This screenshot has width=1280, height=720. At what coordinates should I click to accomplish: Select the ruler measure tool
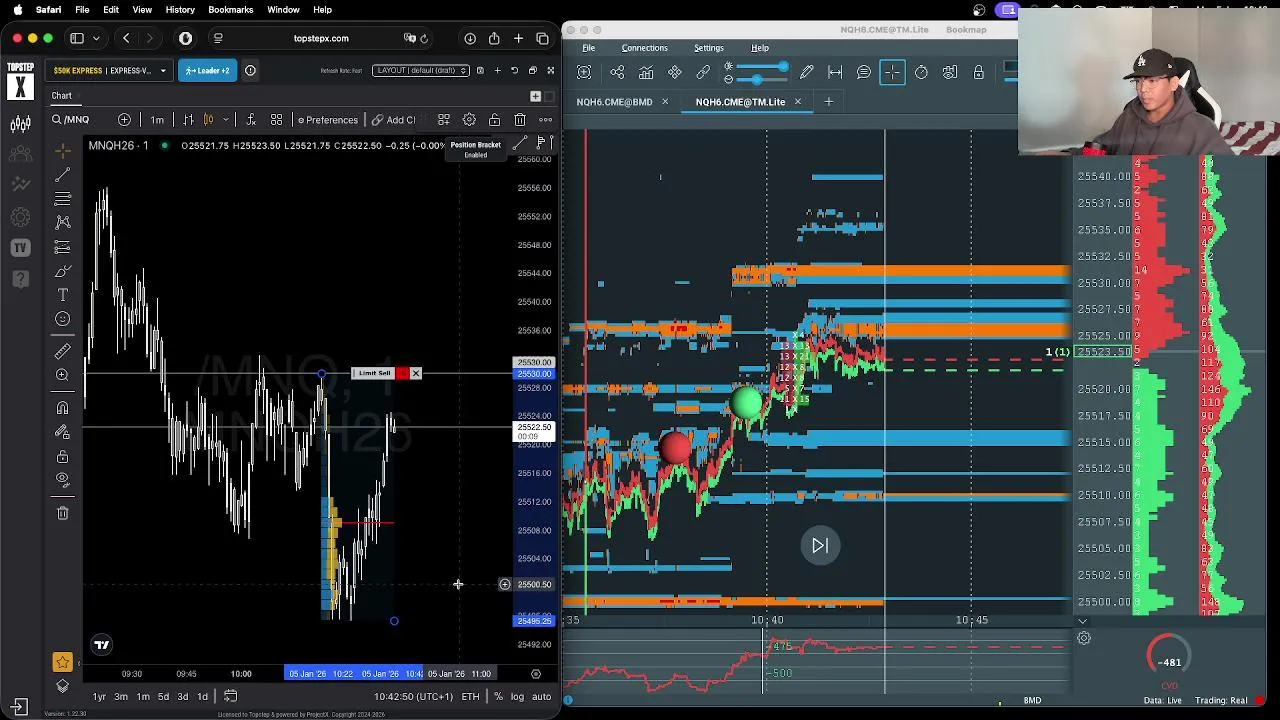[63, 351]
